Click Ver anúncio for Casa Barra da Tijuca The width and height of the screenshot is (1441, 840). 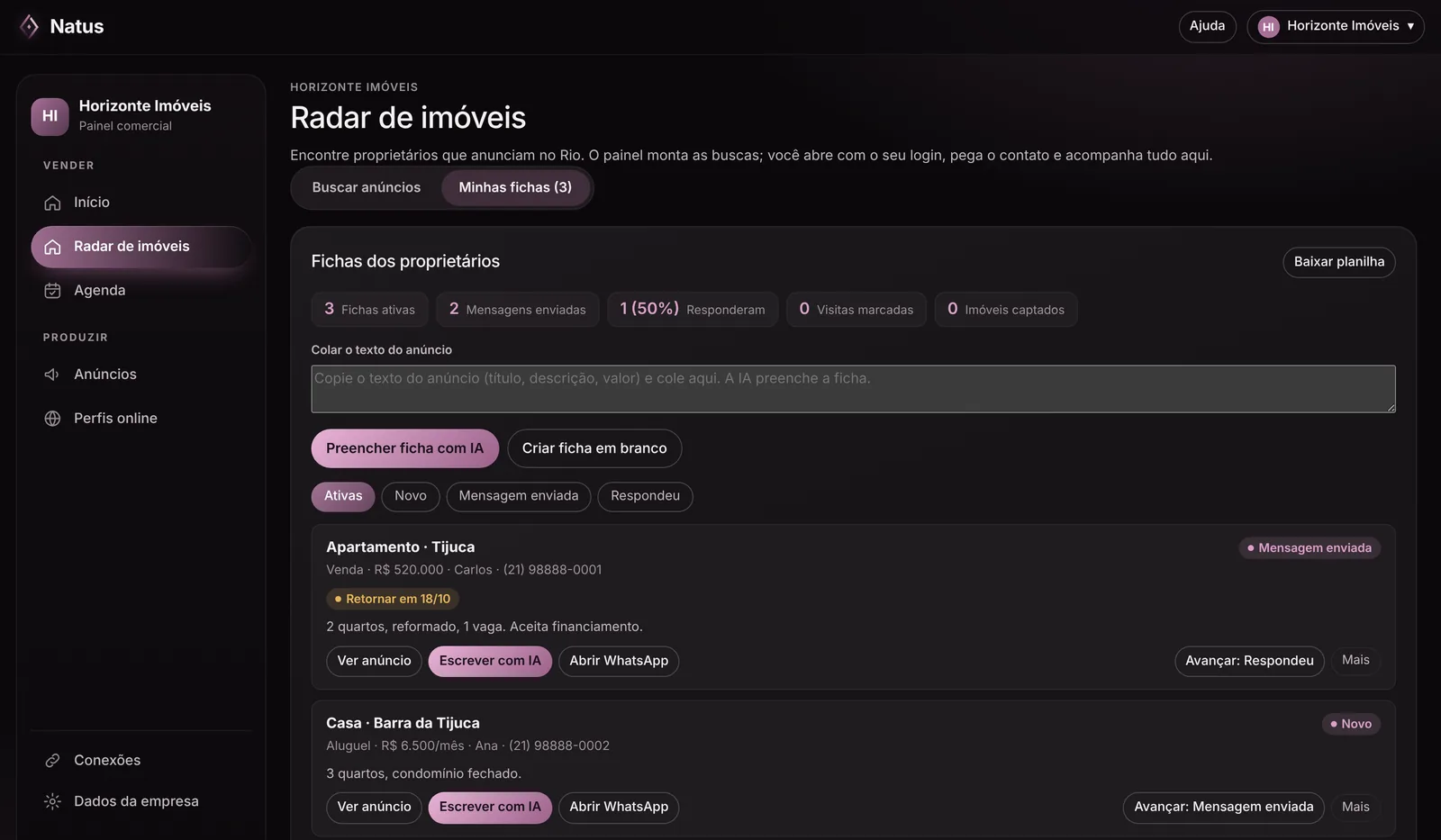point(374,808)
